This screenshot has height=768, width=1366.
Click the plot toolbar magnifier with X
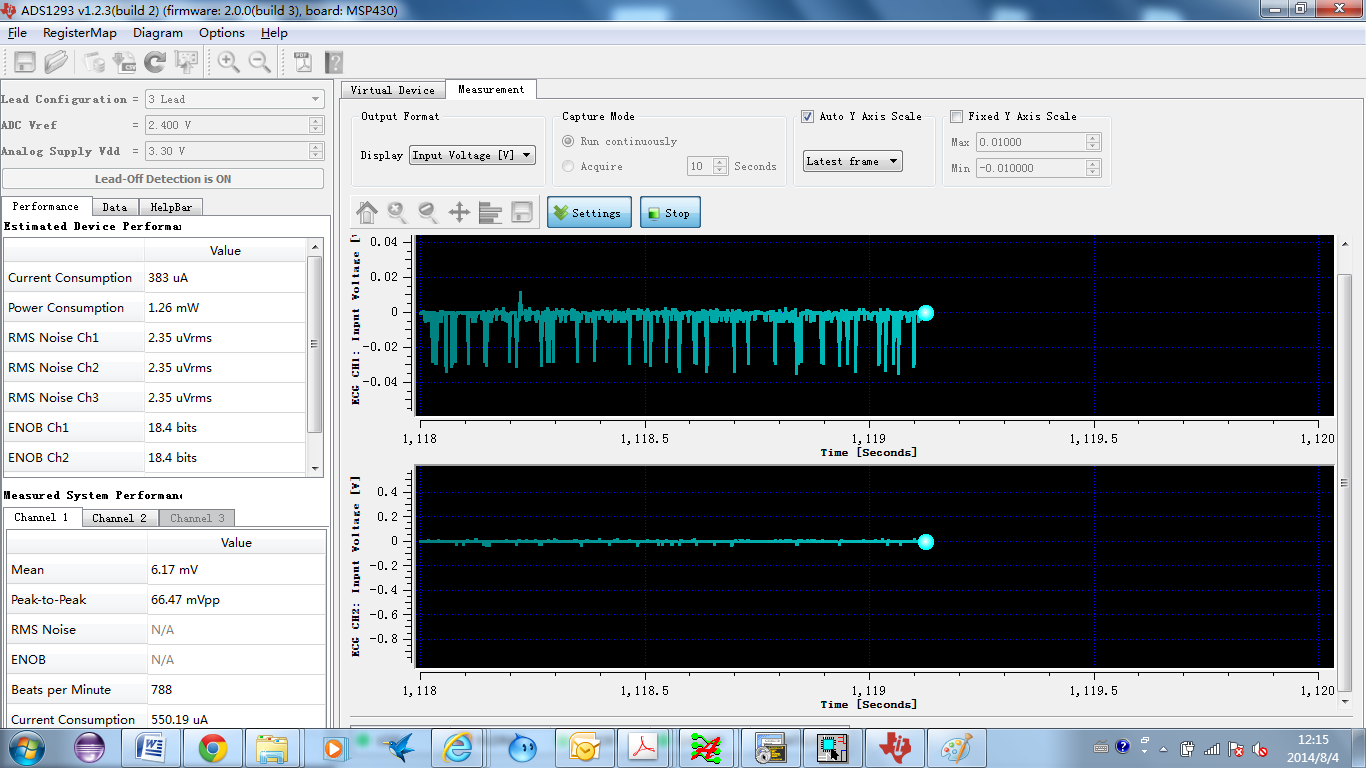pyautogui.click(x=398, y=212)
